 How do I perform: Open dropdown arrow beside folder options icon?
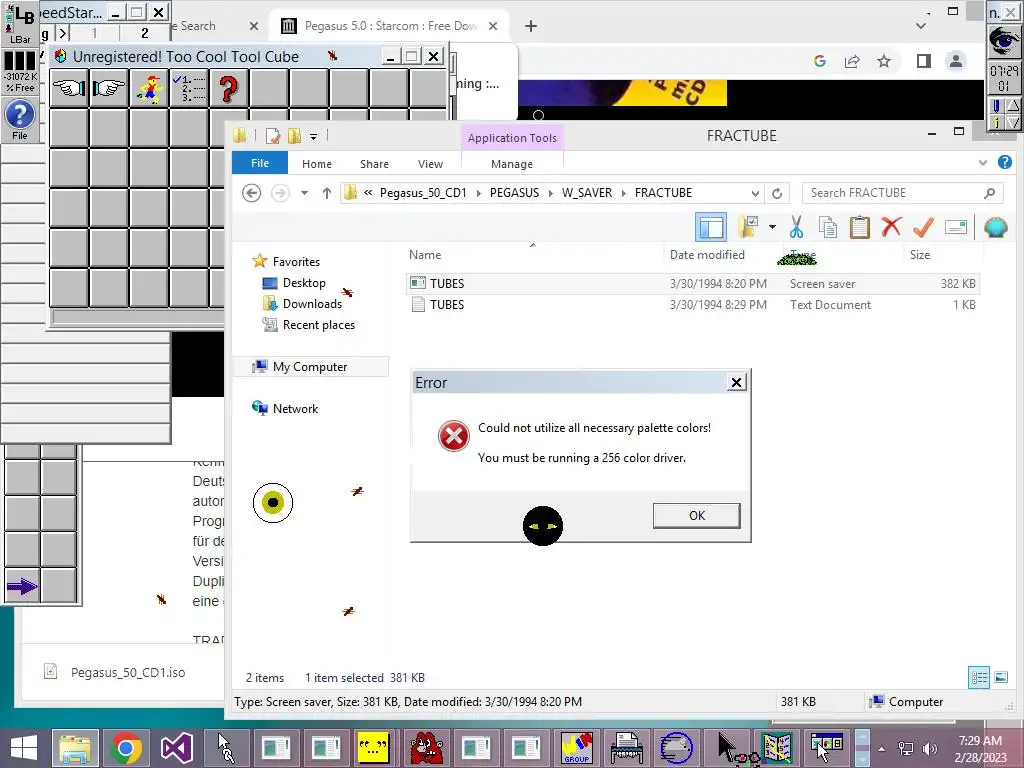[773, 227]
